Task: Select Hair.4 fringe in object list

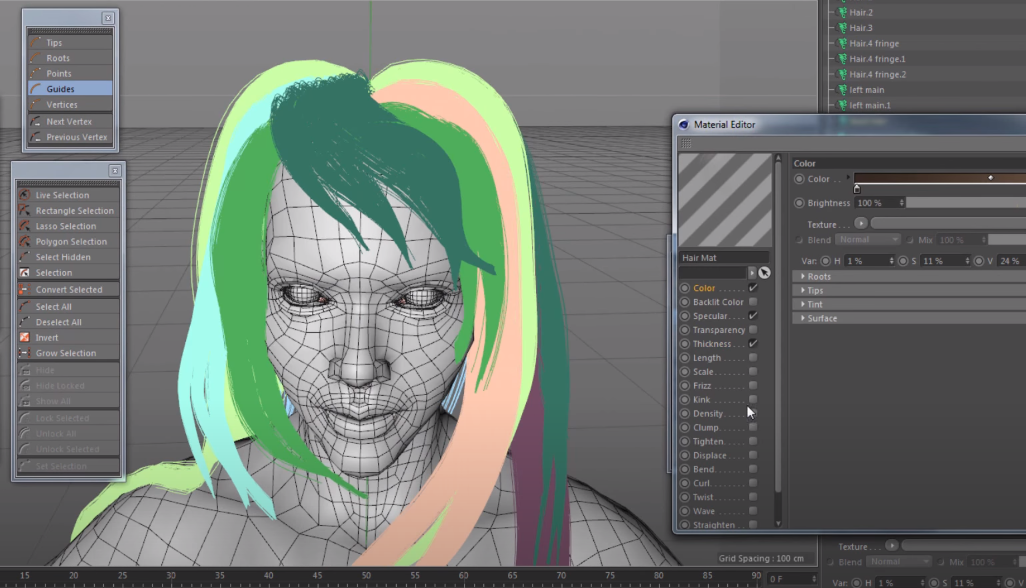Action: coord(873,44)
